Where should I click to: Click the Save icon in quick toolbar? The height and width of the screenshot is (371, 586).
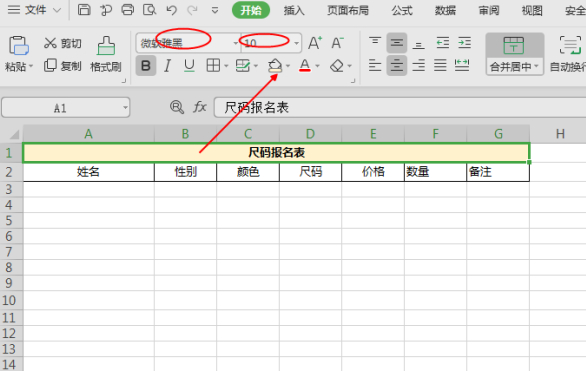coord(84,10)
